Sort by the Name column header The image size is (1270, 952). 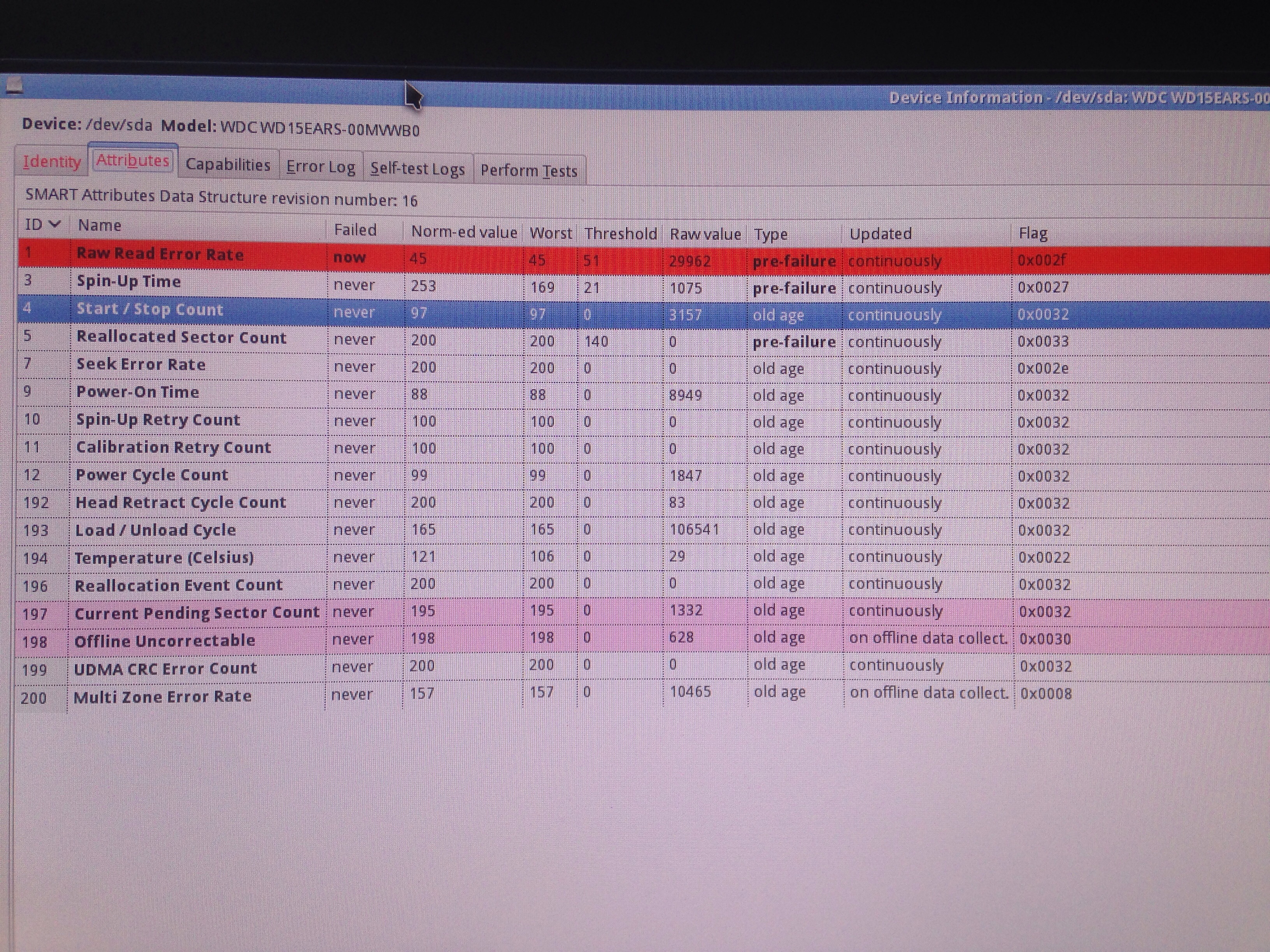(100, 225)
